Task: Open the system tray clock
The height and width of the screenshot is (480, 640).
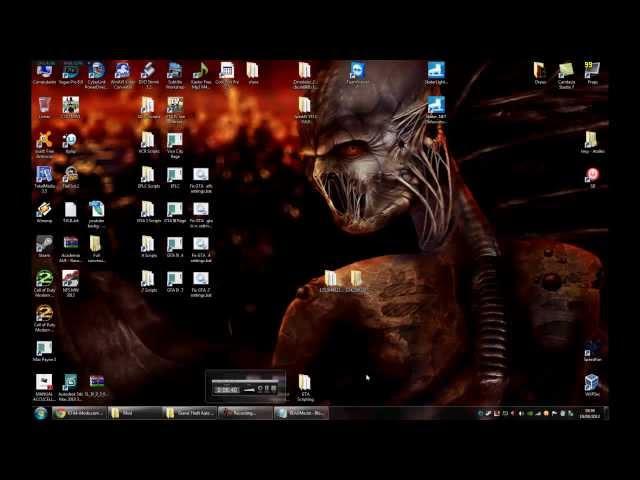Action: click(589, 413)
